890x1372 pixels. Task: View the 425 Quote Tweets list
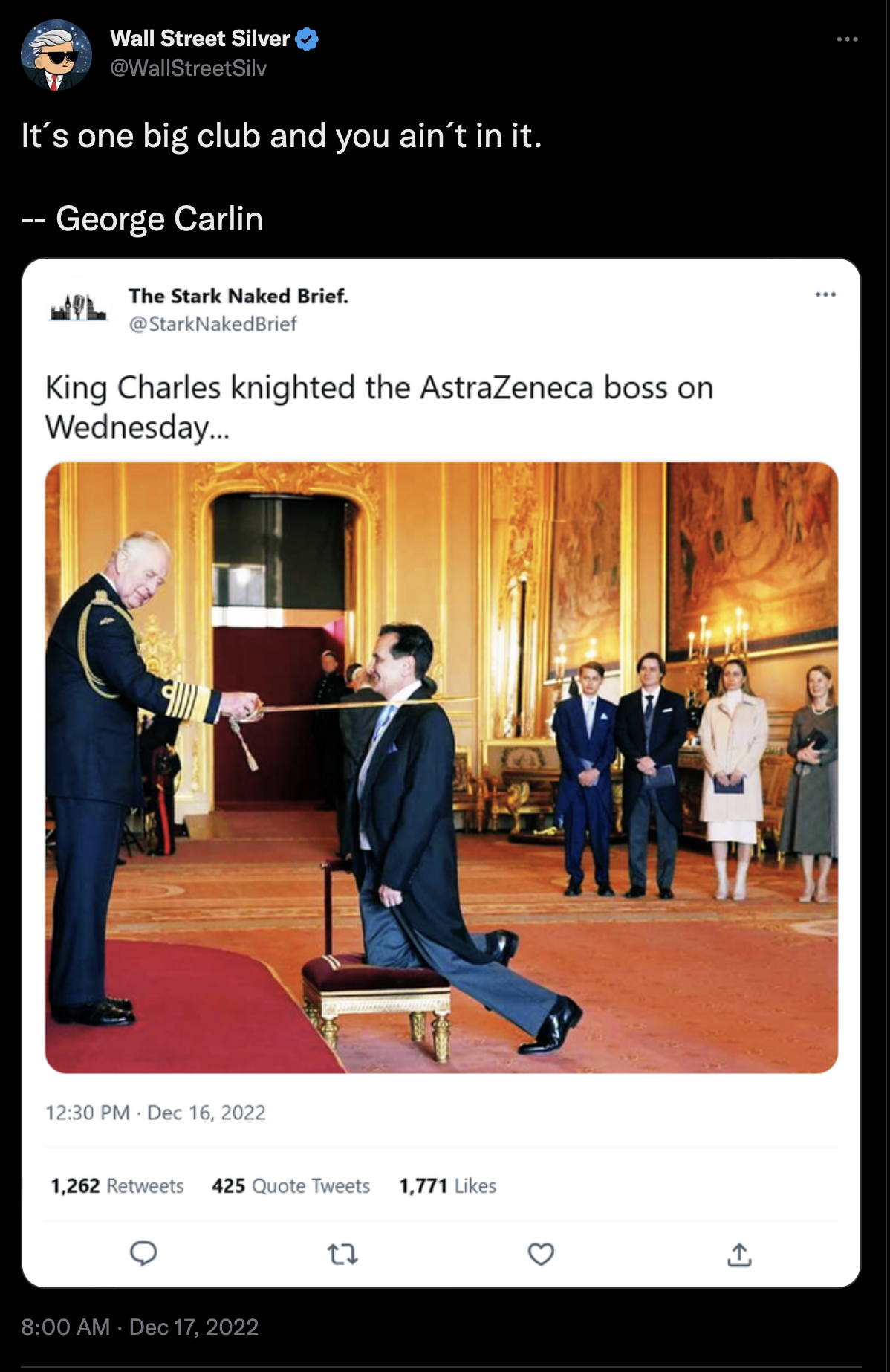[290, 1185]
